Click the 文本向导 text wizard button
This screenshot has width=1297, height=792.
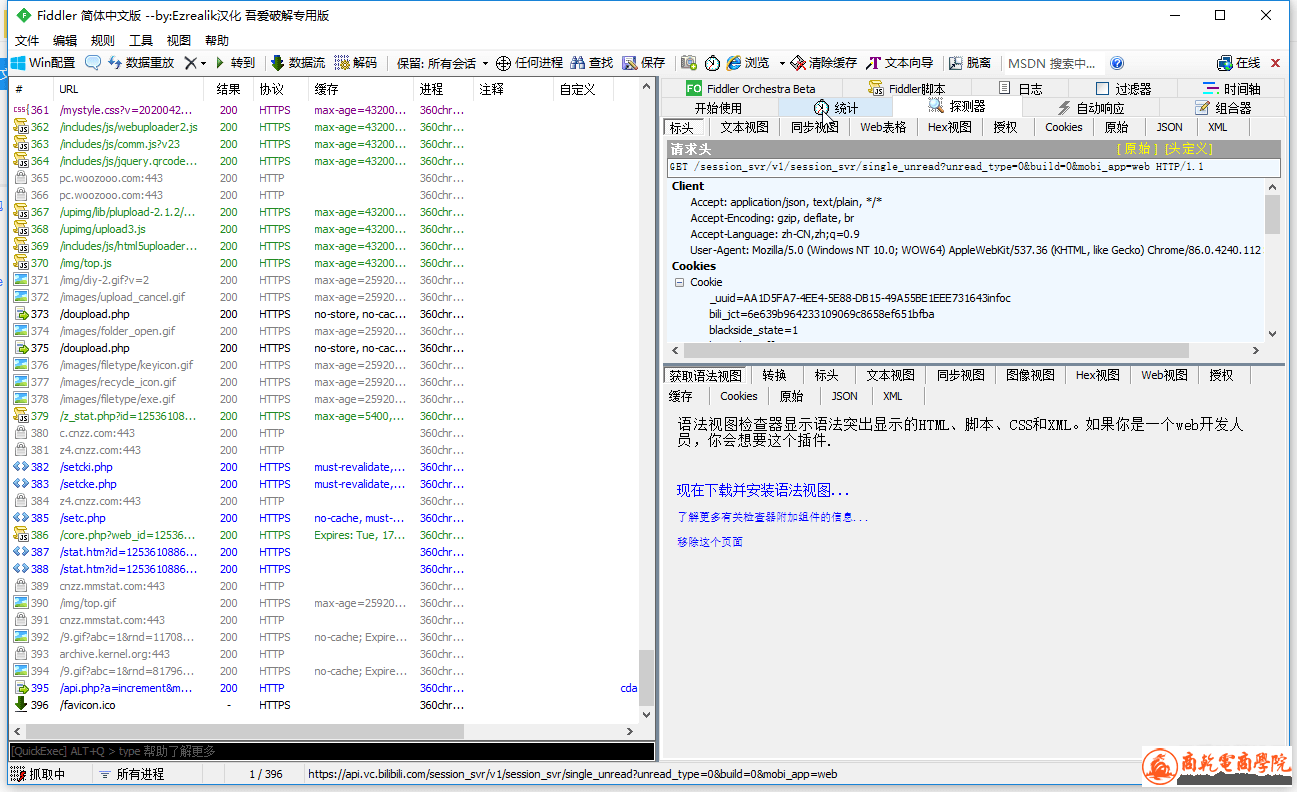point(899,63)
